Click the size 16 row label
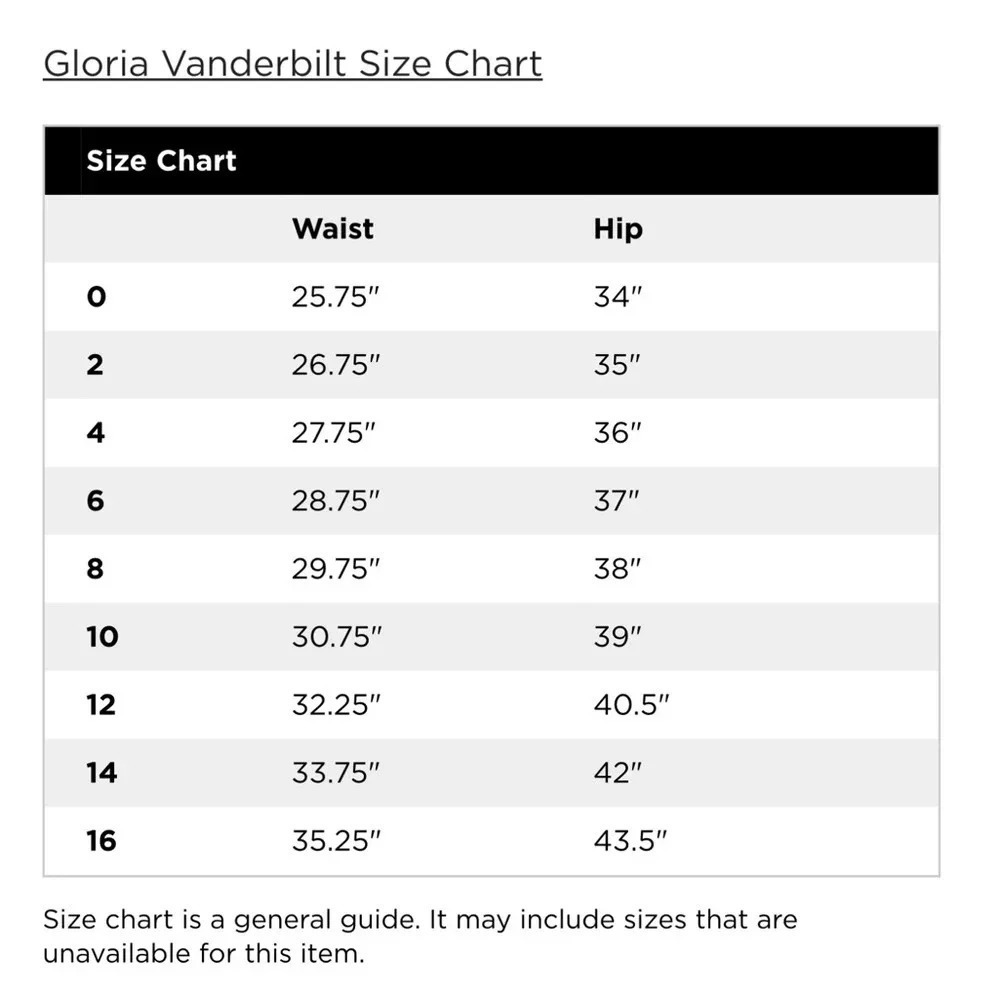The width and height of the screenshot is (1000, 1000). click(x=101, y=841)
